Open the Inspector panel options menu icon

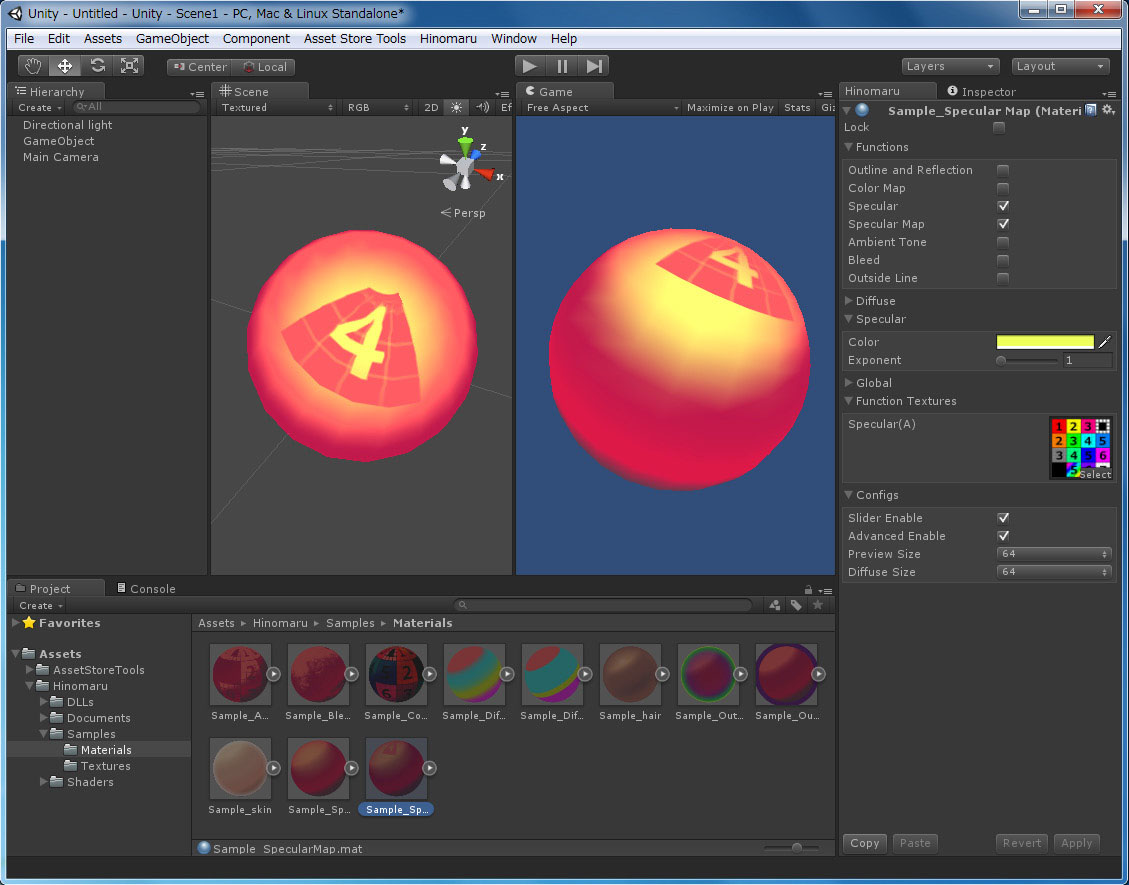pos(1109,94)
